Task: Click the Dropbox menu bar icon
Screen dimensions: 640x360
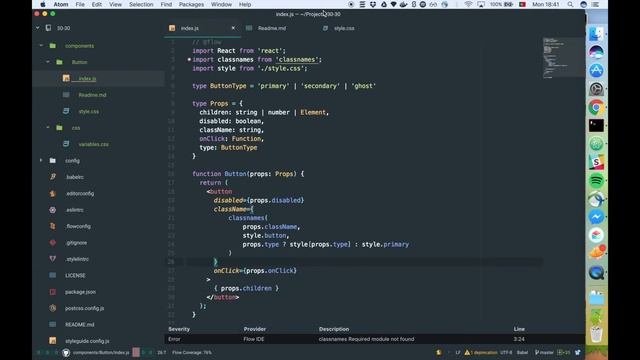Action: coord(373,4)
